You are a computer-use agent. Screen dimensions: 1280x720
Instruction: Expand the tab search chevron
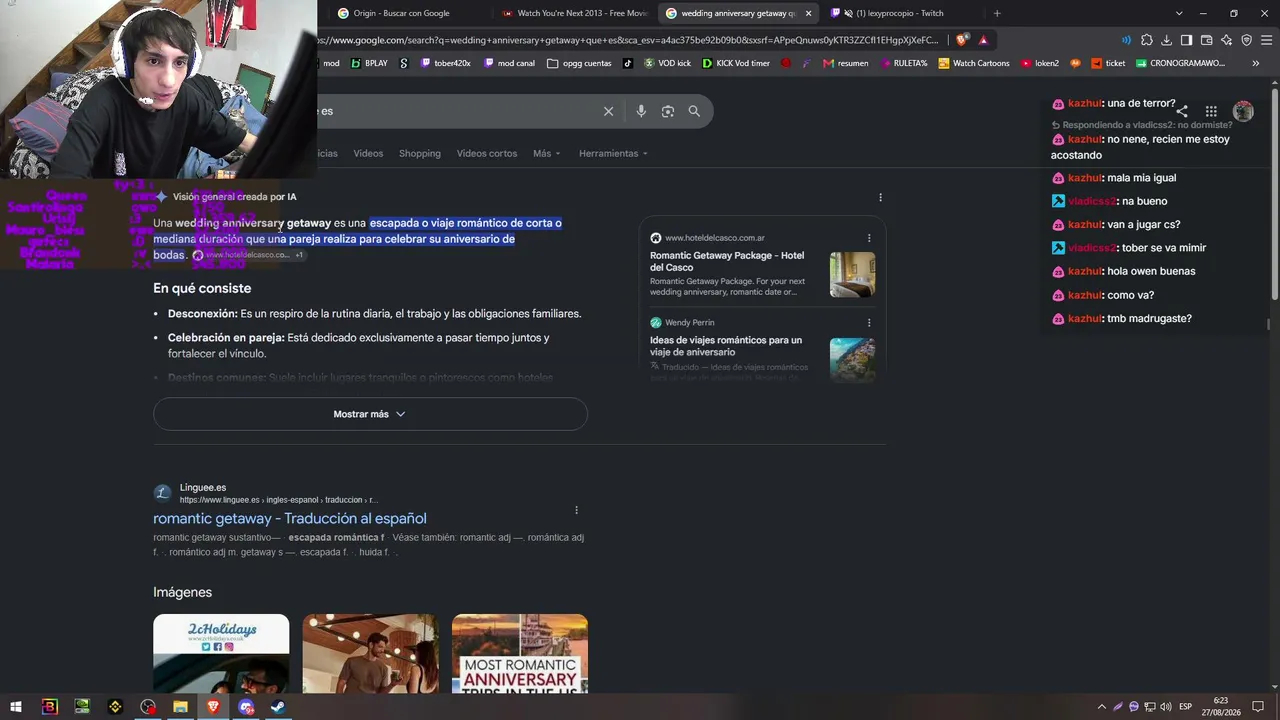click(x=1179, y=13)
